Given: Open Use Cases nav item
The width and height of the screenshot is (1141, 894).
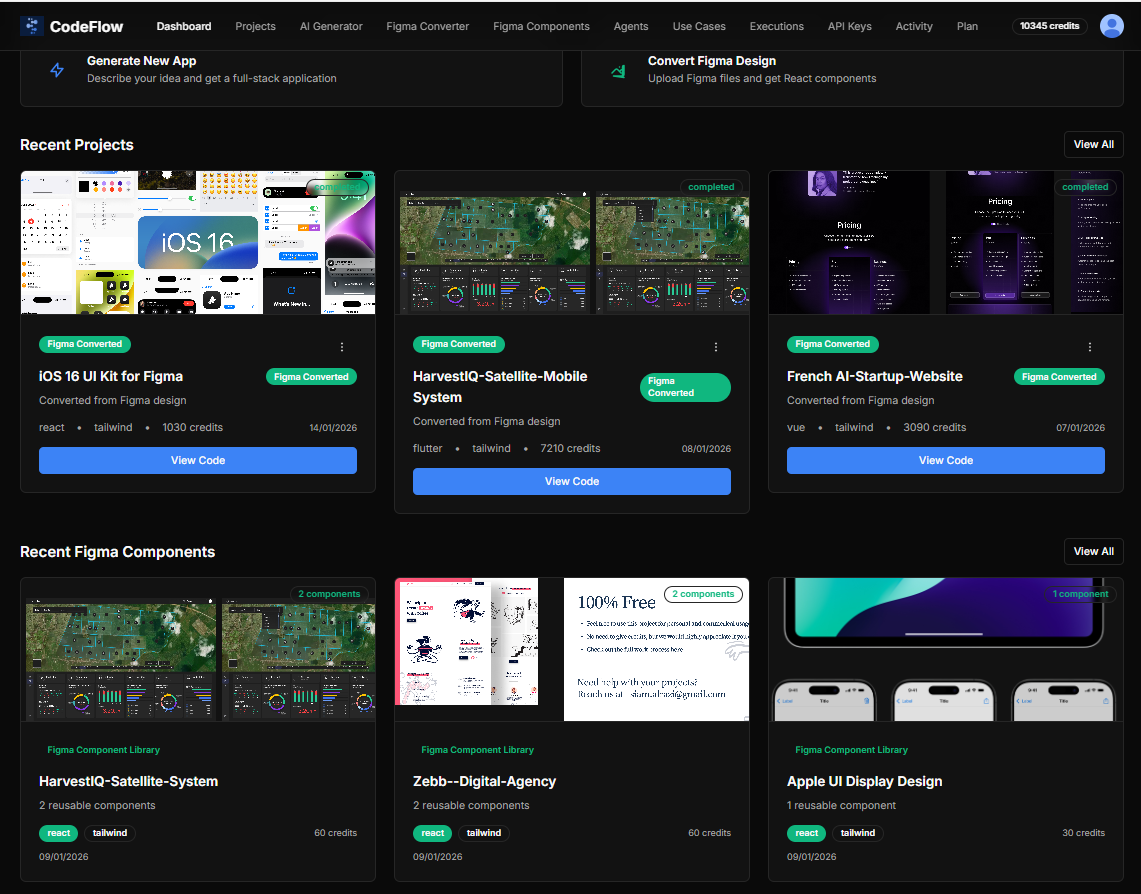Looking at the screenshot, I should point(699,26).
